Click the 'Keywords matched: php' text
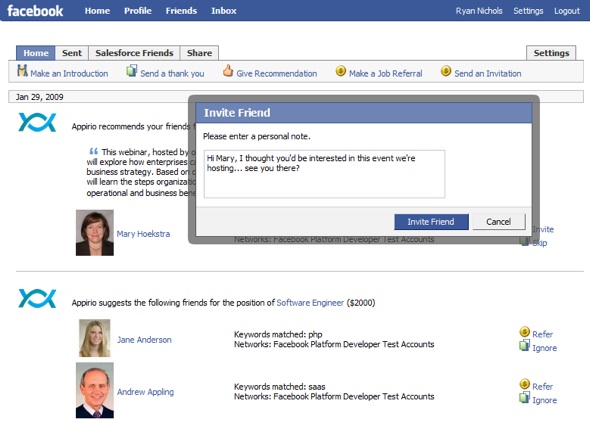 click(278, 334)
